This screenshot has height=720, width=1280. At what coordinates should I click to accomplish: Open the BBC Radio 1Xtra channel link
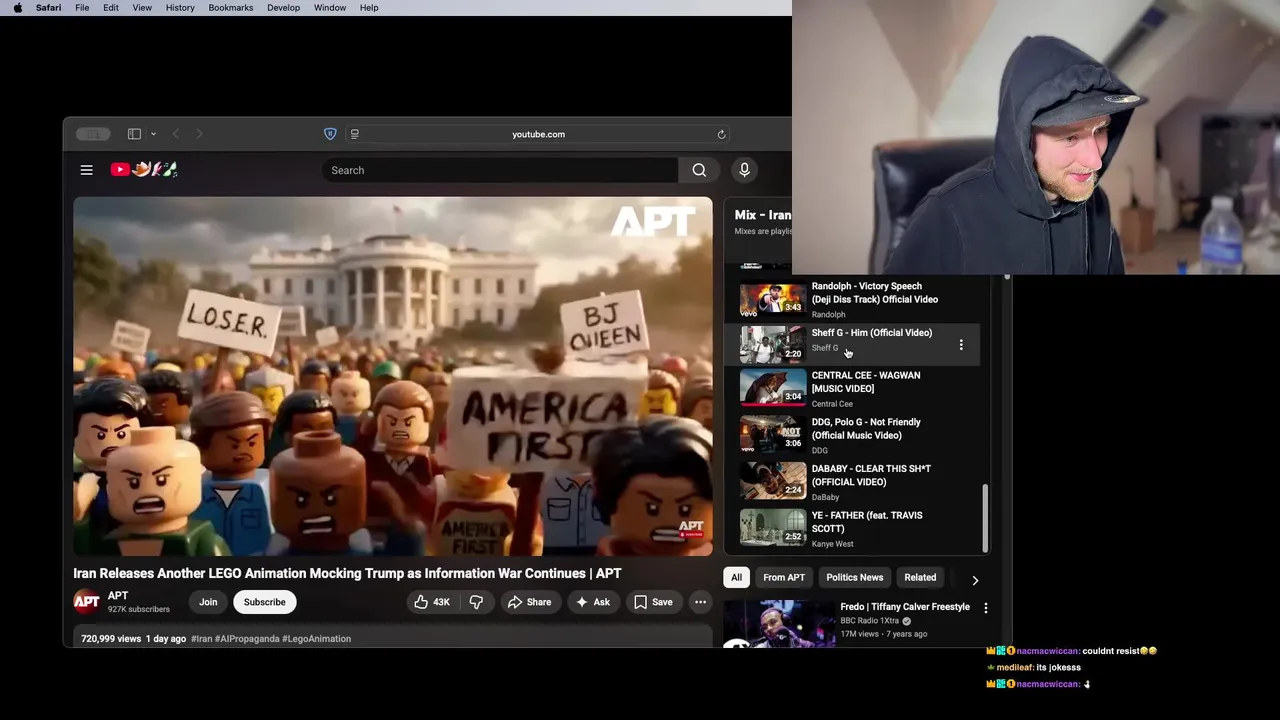(x=869, y=621)
